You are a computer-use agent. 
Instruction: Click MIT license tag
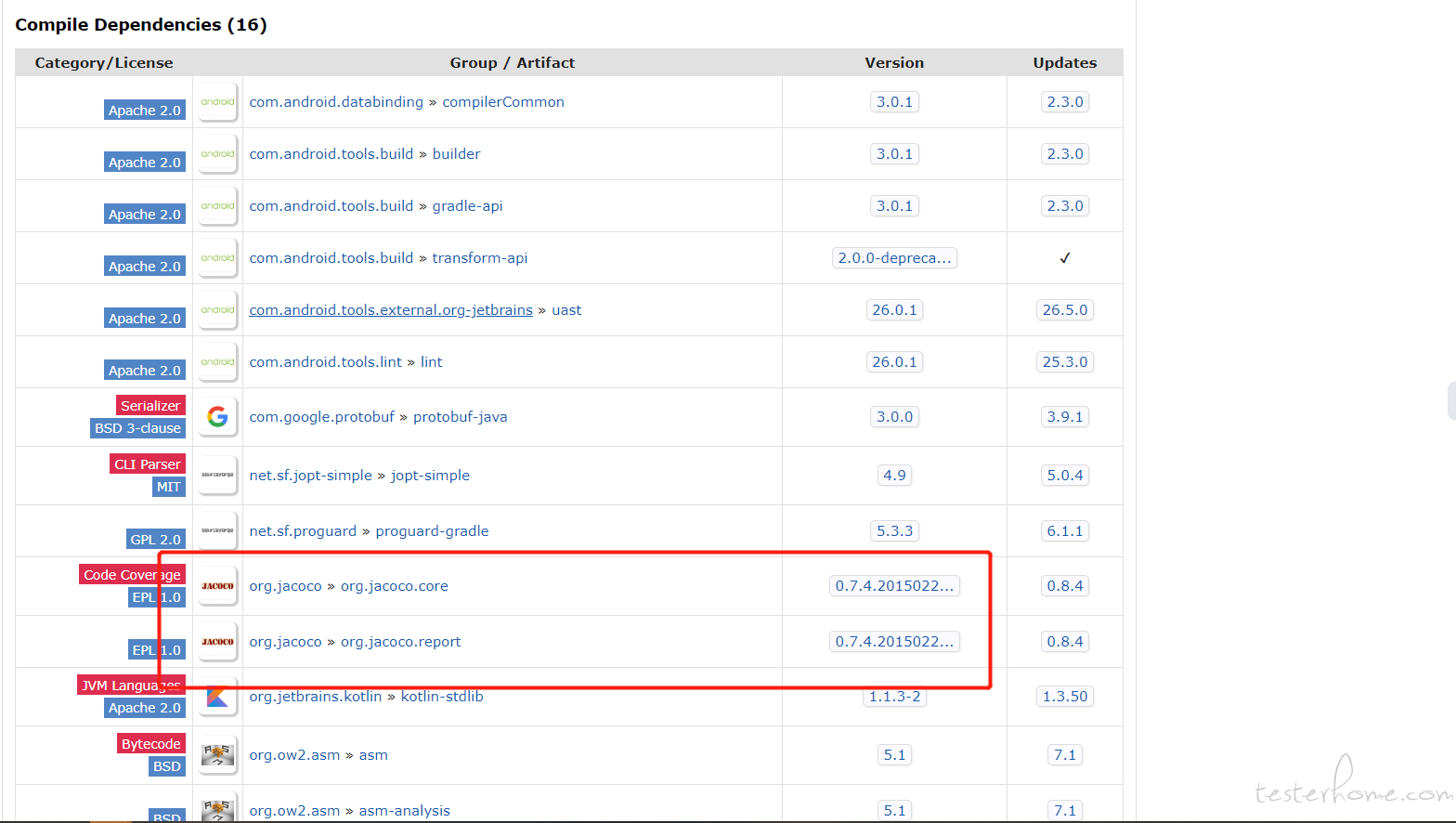point(169,487)
